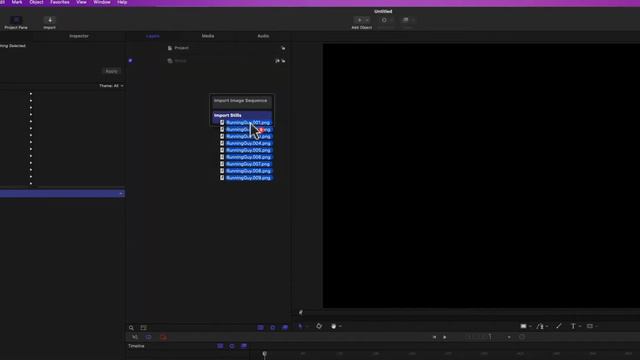The width and height of the screenshot is (640, 360).
Task: Open the Window menu
Action: [x=102, y=2]
